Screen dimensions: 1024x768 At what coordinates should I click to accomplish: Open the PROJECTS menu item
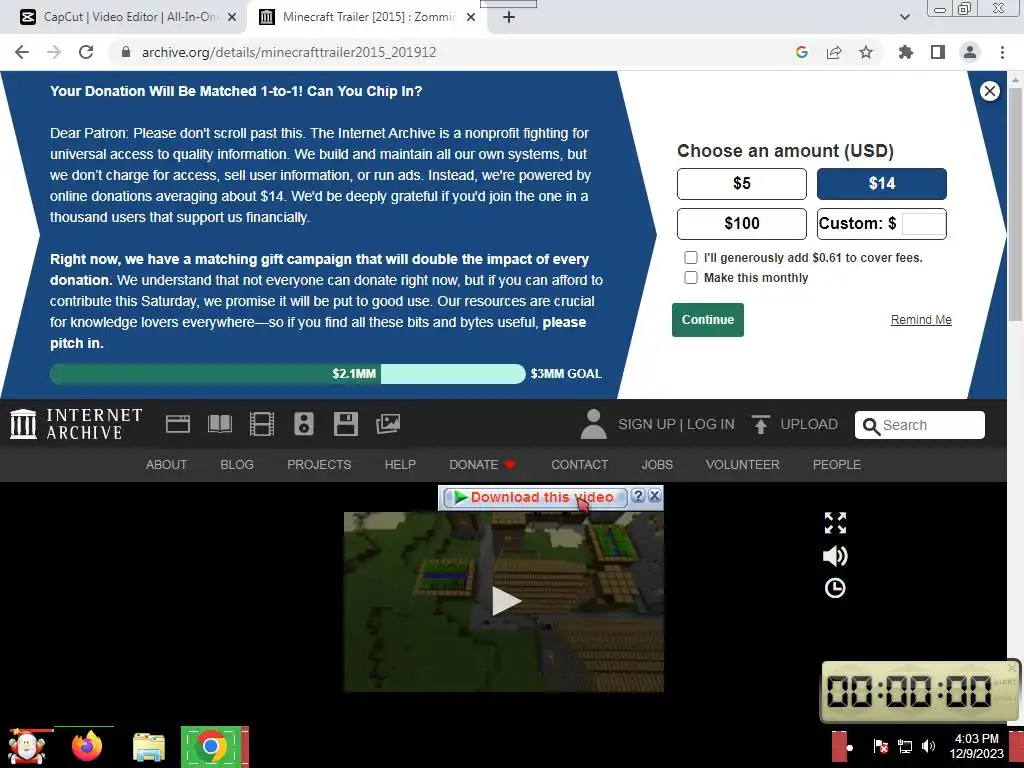[319, 464]
